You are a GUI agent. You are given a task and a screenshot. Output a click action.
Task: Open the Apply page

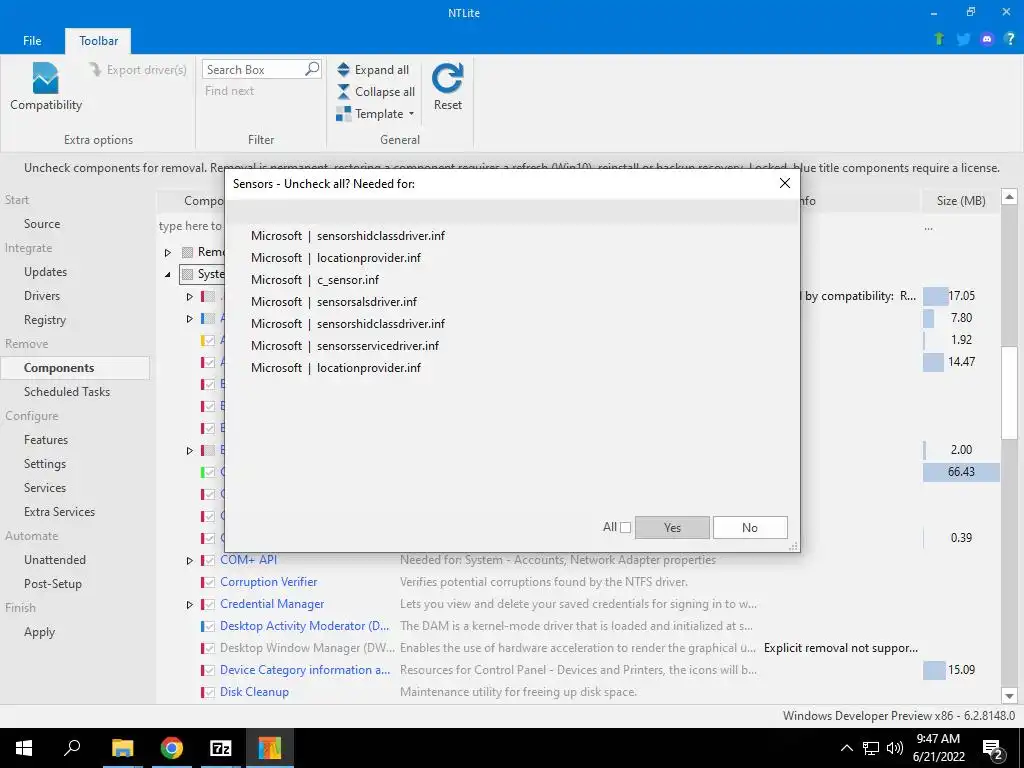click(39, 632)
